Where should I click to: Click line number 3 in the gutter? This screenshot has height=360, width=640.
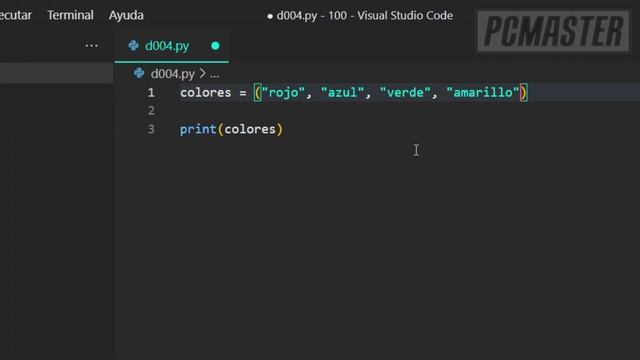[151, 129]
